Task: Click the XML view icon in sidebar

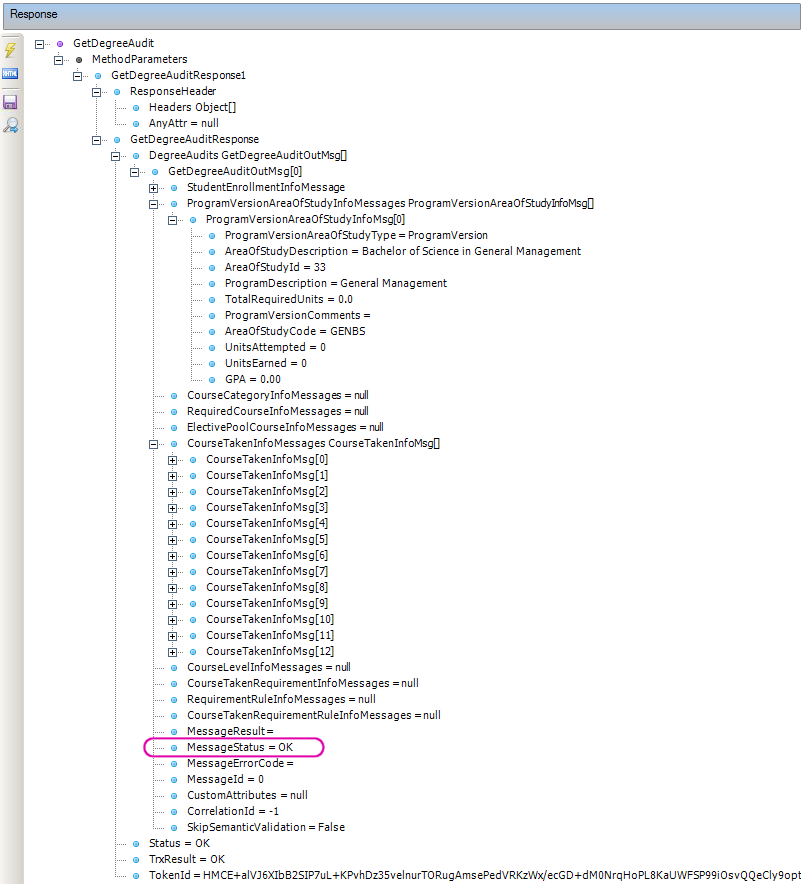Action: [x=10, y=73]
